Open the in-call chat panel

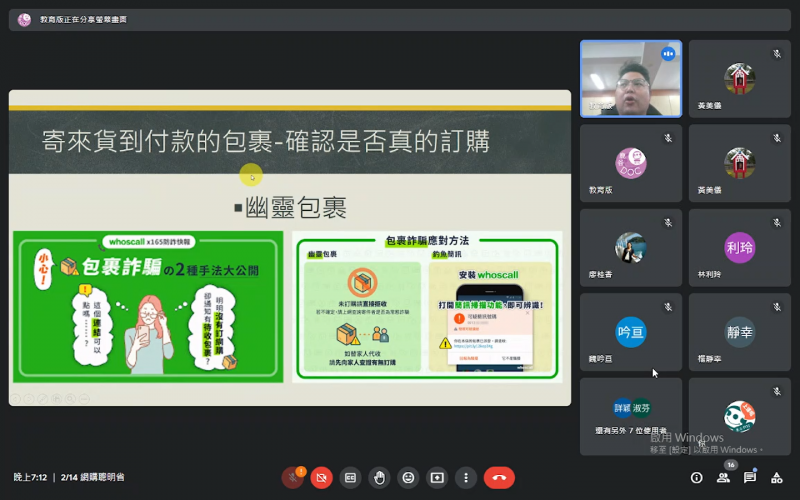[x=750, y=478]
